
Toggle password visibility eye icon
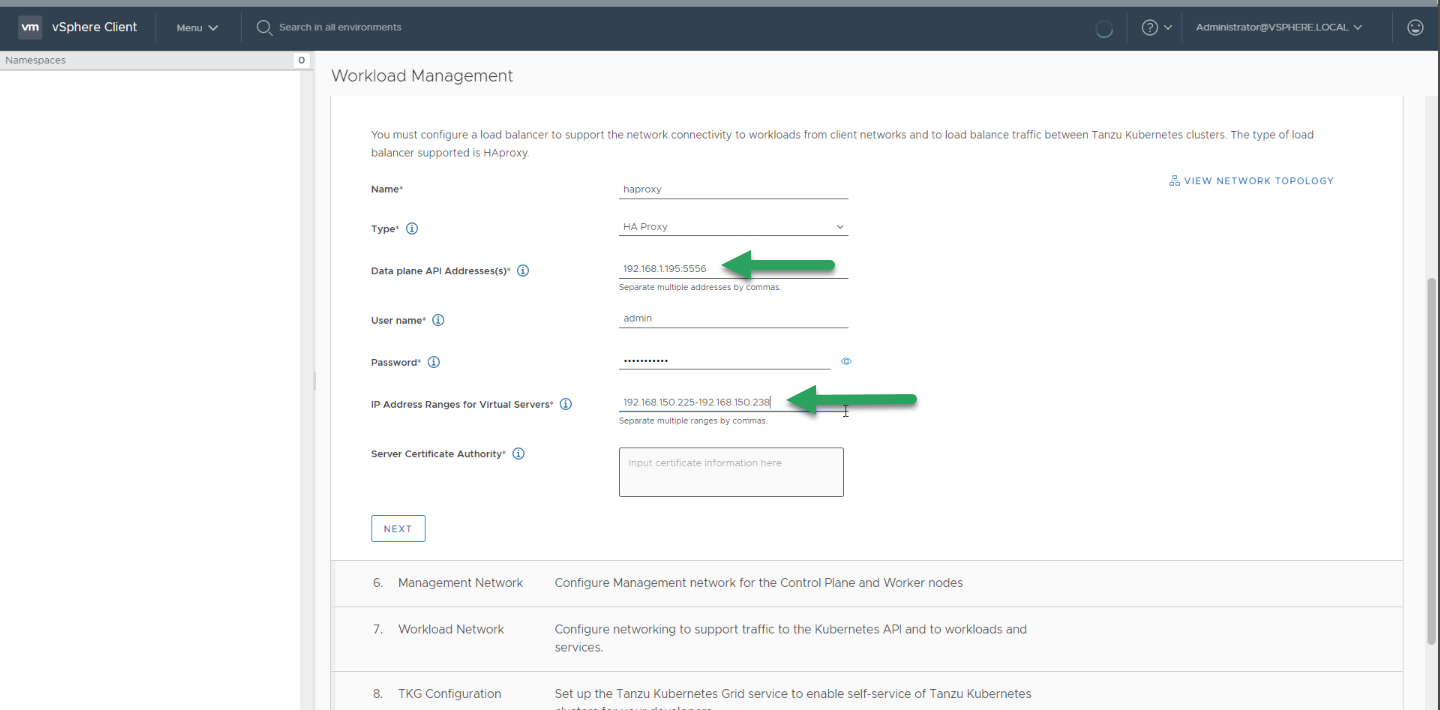[846, 361]
